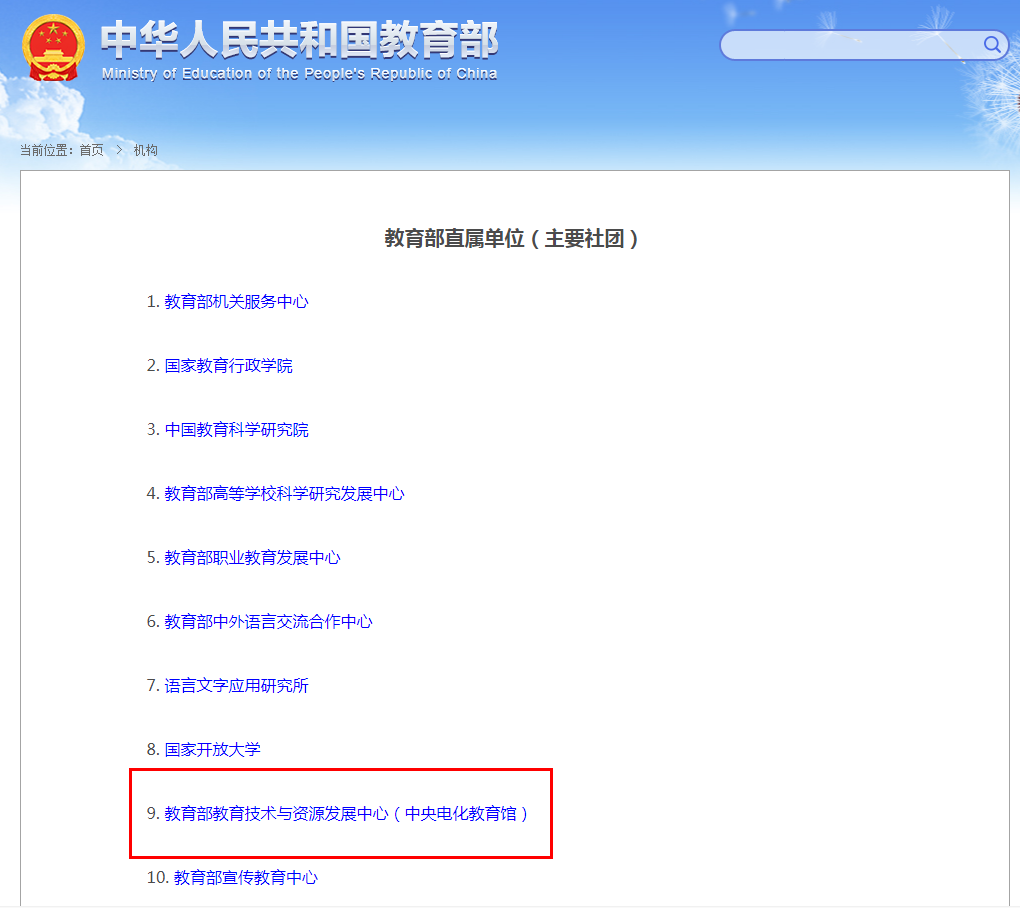Click the breadcrumb separator chevron
Viewport: 1020px width, 908px height.
click(x=117, y=150)
